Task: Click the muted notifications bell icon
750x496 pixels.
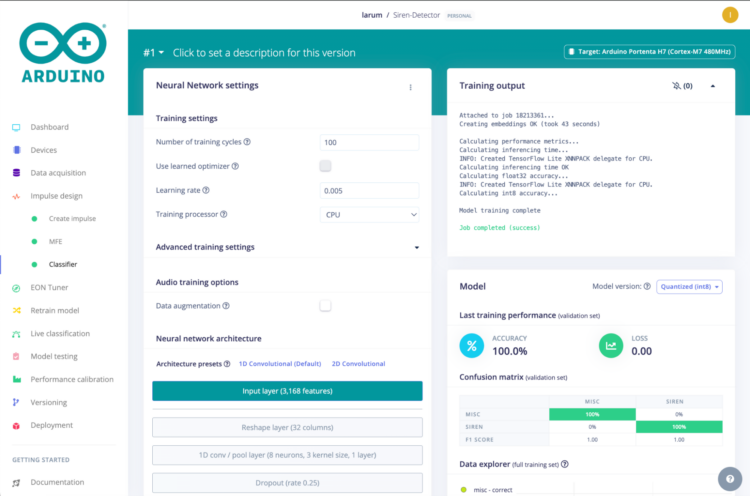Action: pyautogui.click(x=676, y=86)
